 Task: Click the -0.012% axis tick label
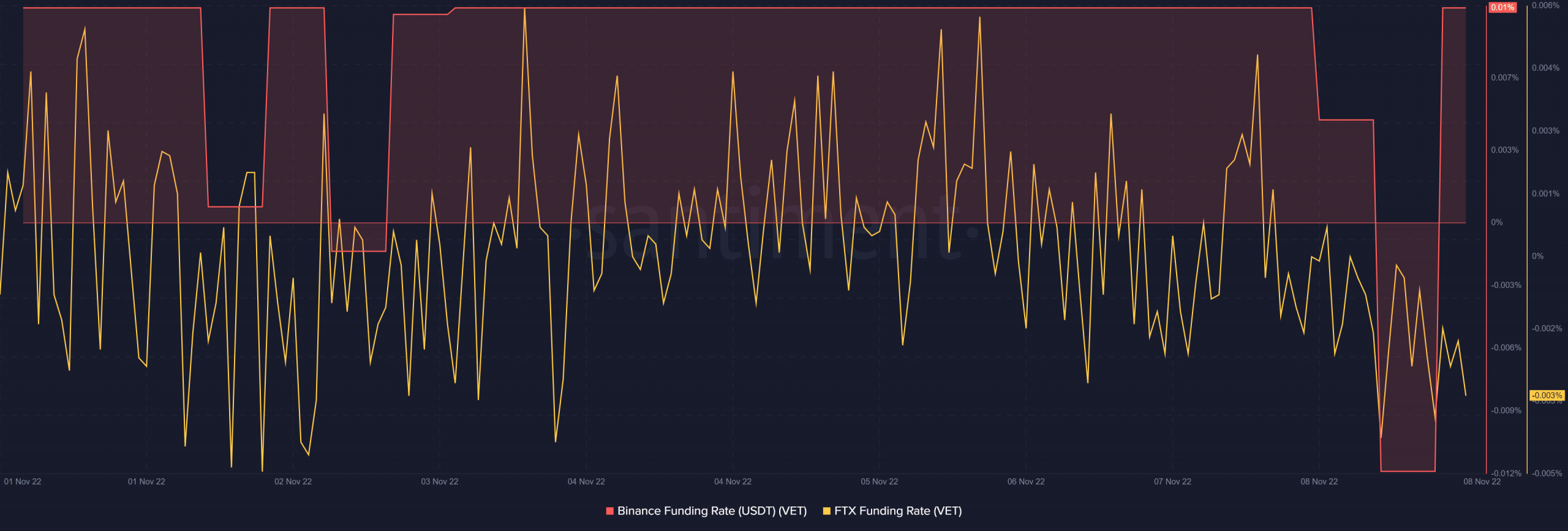1506,473
